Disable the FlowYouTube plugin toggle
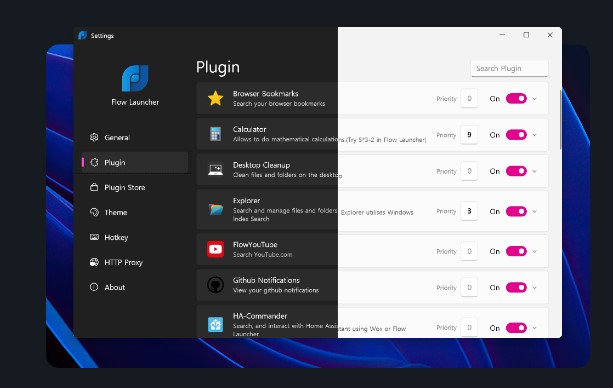The width and height of the screenshot is (613, 388). [x=516, y=251]
